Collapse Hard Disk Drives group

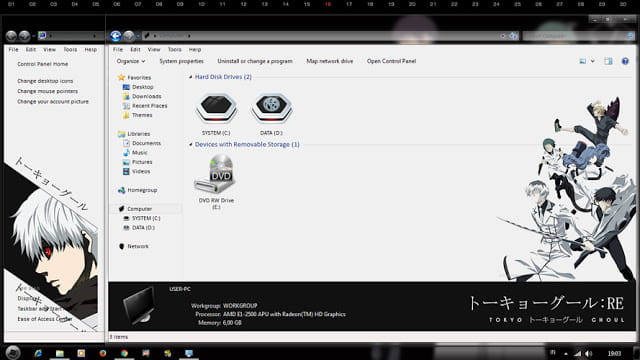pyautogui.click(x=191, y=77)
